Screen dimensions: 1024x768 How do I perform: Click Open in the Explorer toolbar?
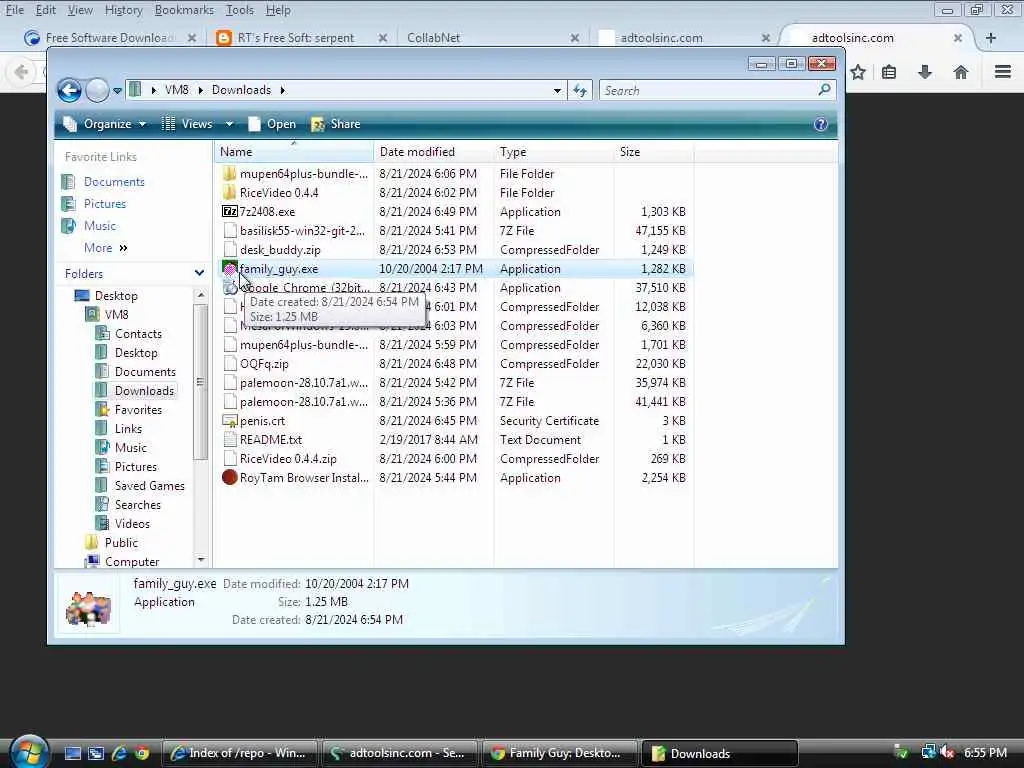(x=272, y=124)
